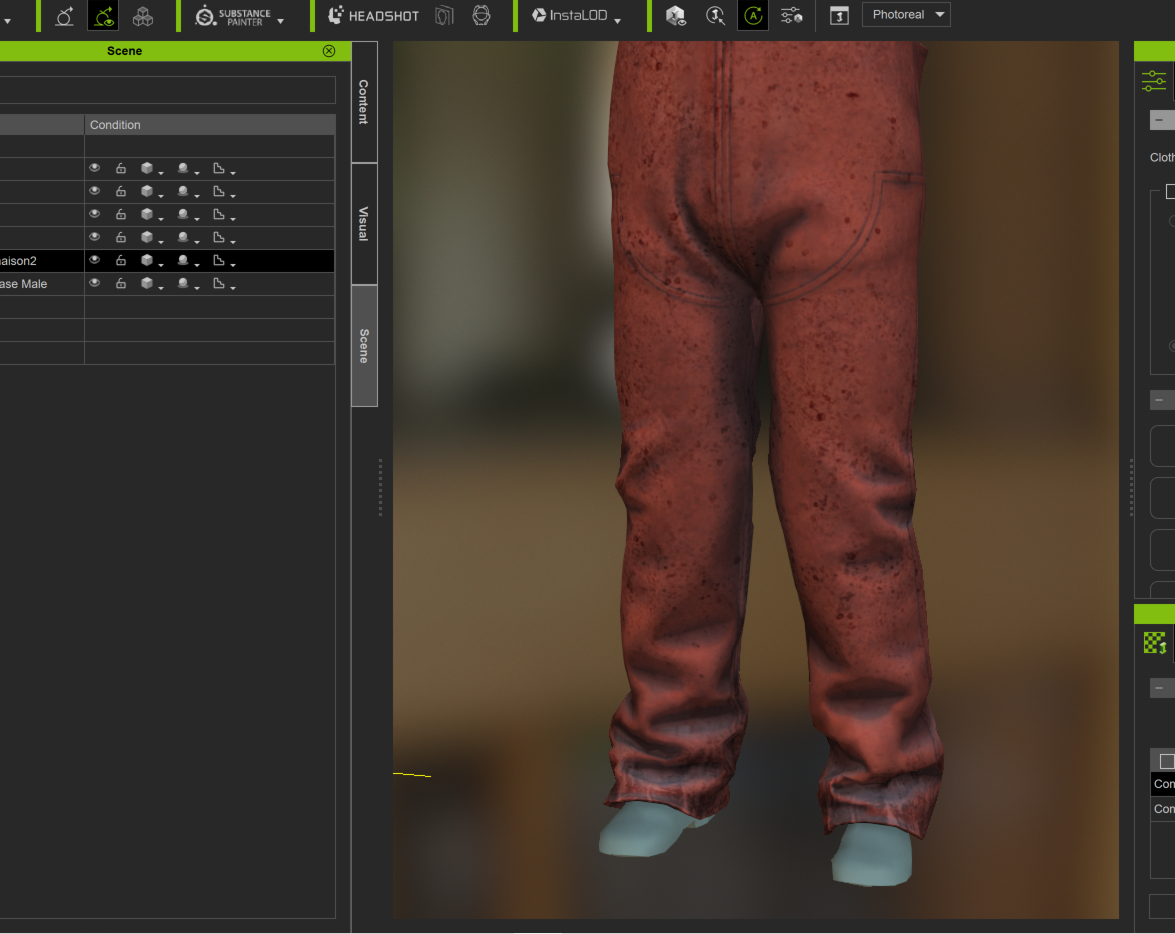Image resolution: width=1175 pixels, height=934 pixels.
Task: Switch to the Visual side tab
Action: [x=364, y=224]
